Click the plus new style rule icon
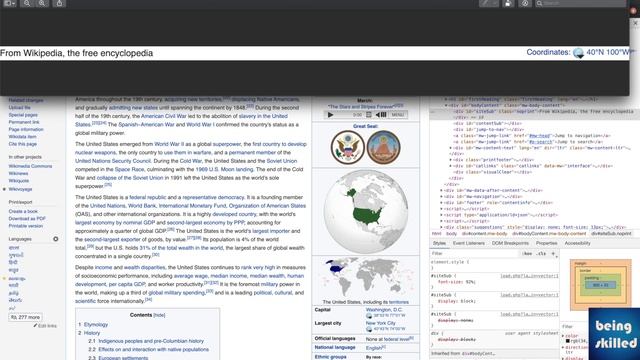This screenshot has height=360, width=640. click(x=553, y=253)
